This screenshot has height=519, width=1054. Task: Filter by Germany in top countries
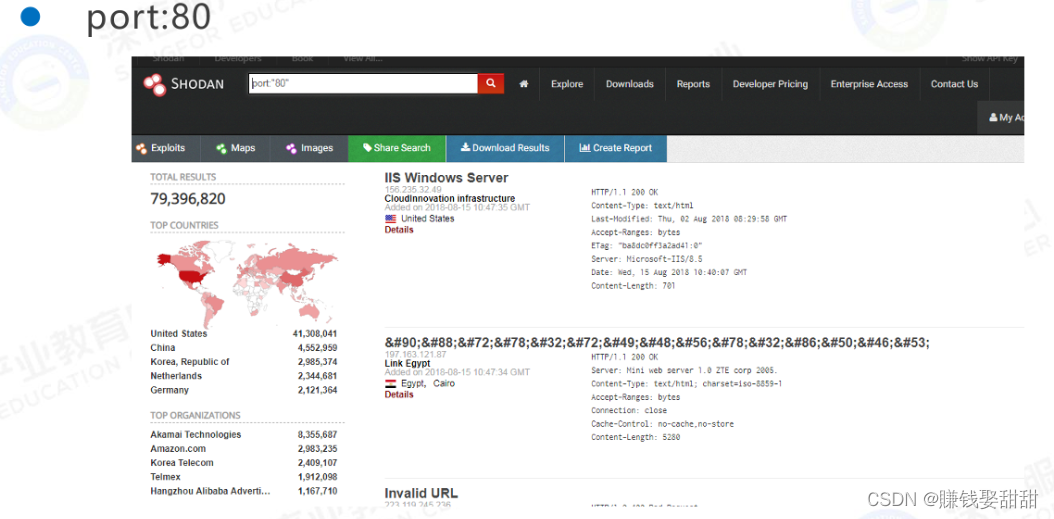tap(169, 390)
